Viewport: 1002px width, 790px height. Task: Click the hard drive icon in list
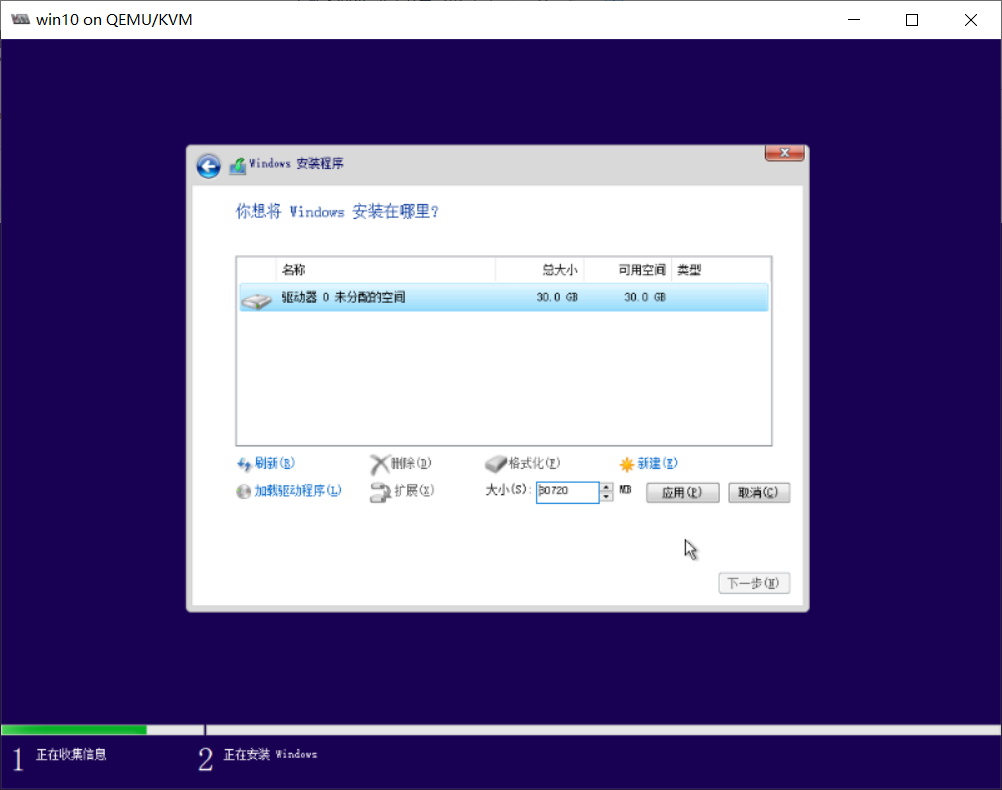[257, 300]
